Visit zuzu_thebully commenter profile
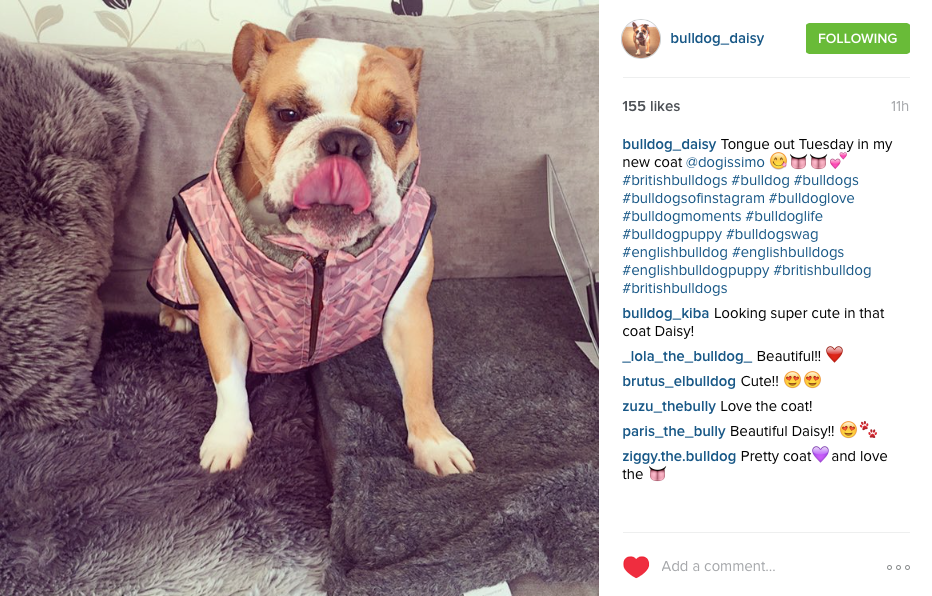Screen dimensions: 932x596 pyautogui.click(x=669, y=406)
